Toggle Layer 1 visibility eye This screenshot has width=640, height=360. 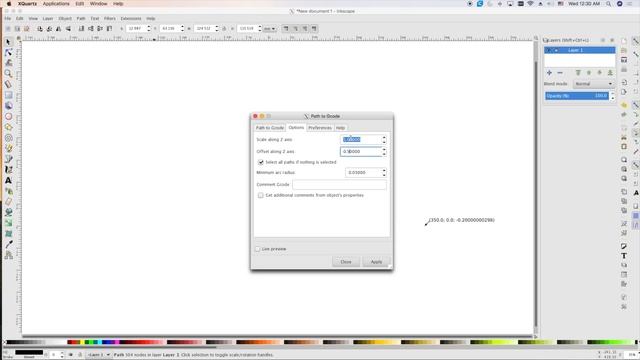coord(548,50)
